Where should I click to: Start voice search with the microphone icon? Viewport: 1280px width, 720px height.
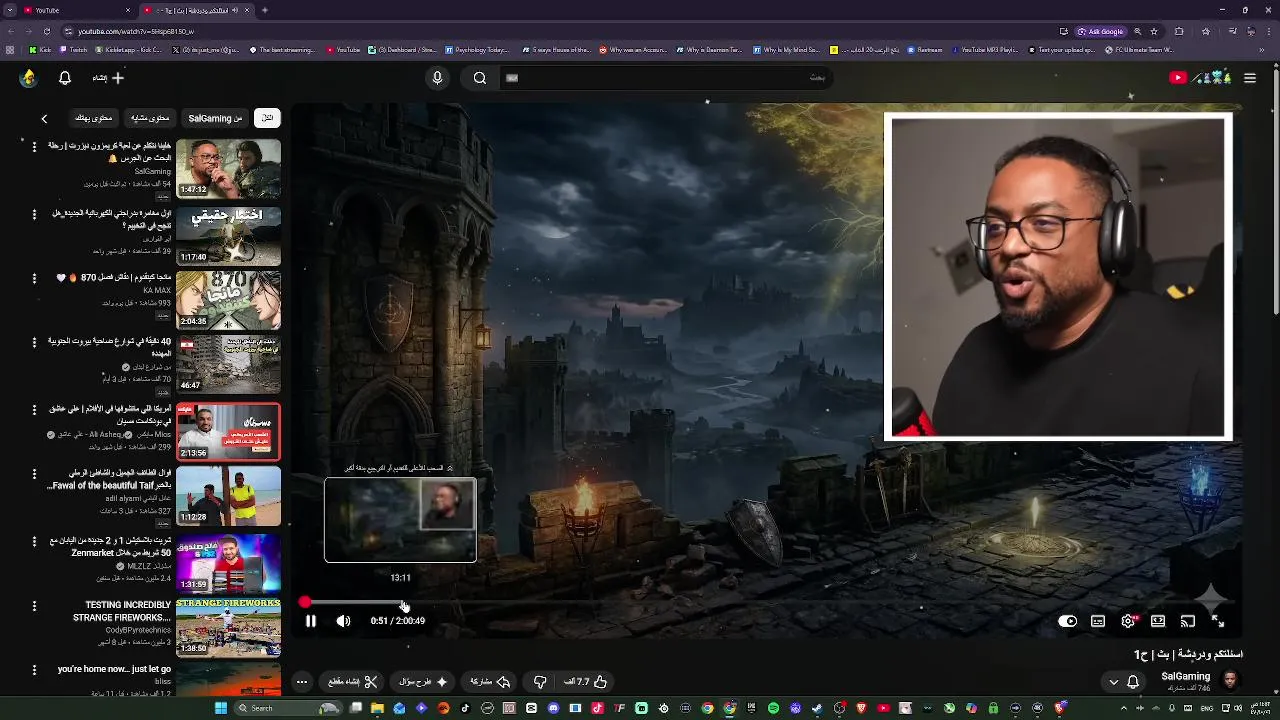[437, 78]
